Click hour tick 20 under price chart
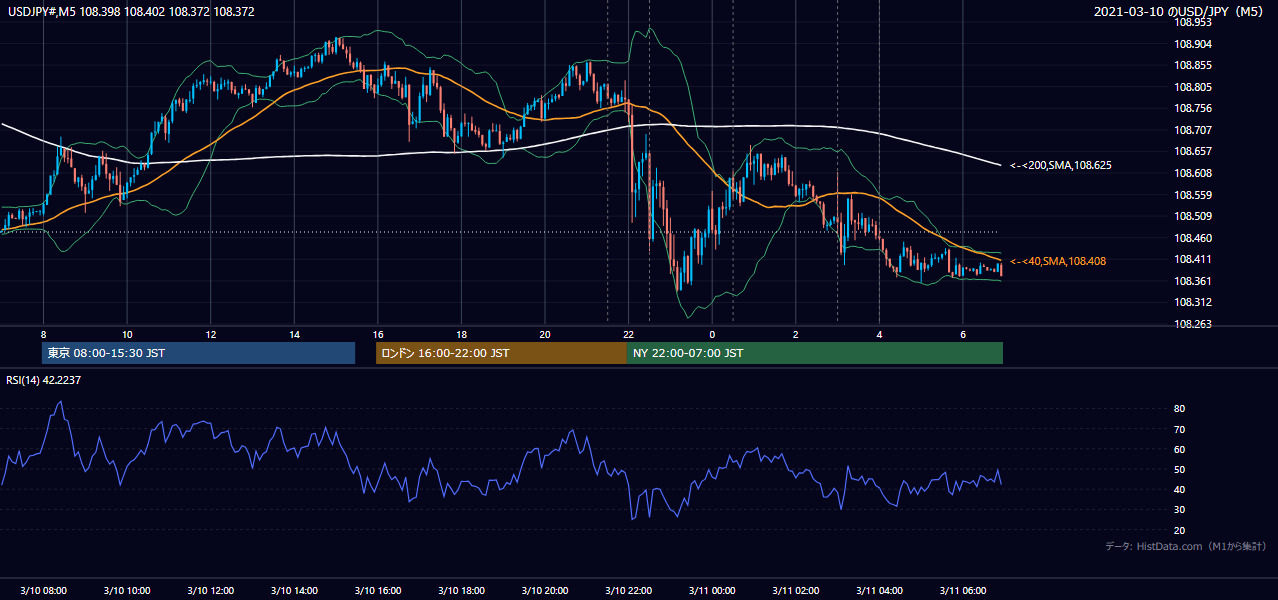Image resolution: width=1278 pixels, height=600 pixels. (544, 334)
